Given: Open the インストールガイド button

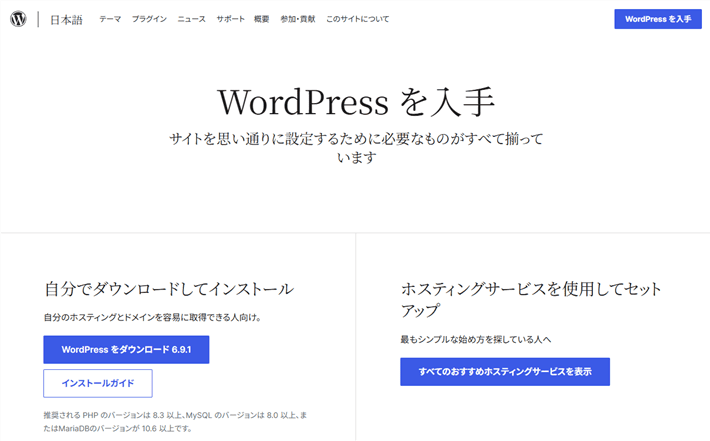Looking at the screenshot, I should pos(98,383).
